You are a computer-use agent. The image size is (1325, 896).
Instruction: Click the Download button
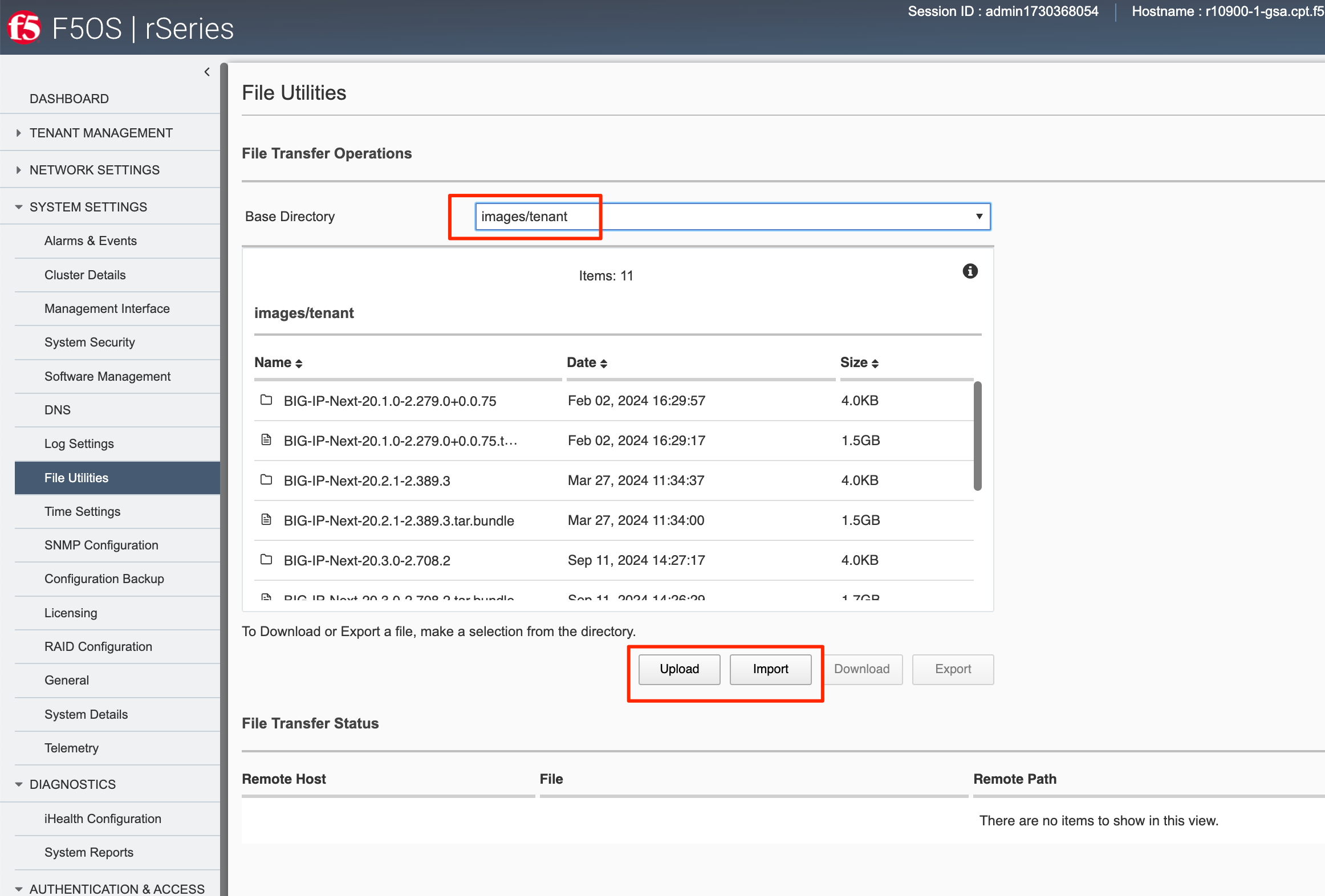point(861,669)
